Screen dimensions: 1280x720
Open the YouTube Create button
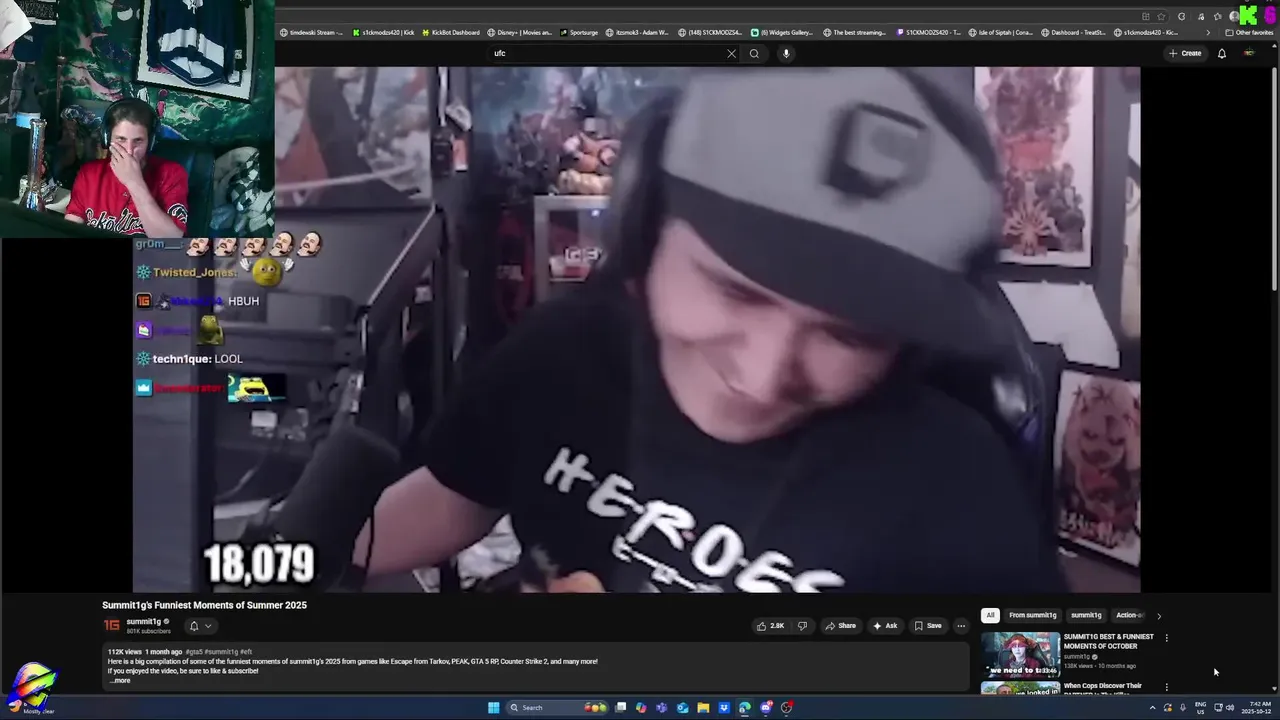tap(1185, 53)
